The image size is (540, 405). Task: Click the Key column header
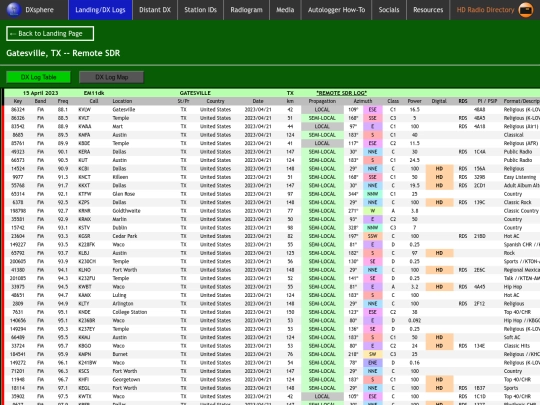[x=18, y=101]
